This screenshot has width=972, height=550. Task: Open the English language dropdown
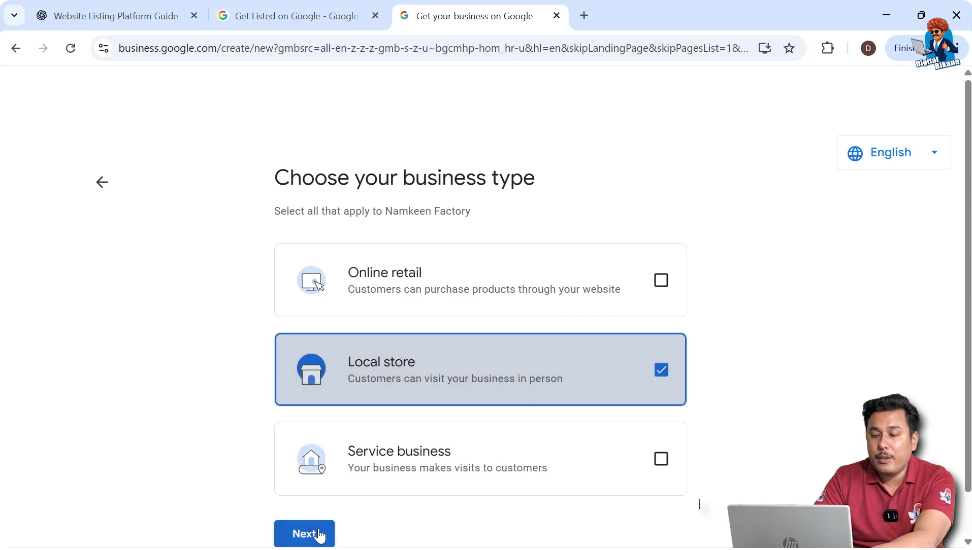click(x=893, y=153)
